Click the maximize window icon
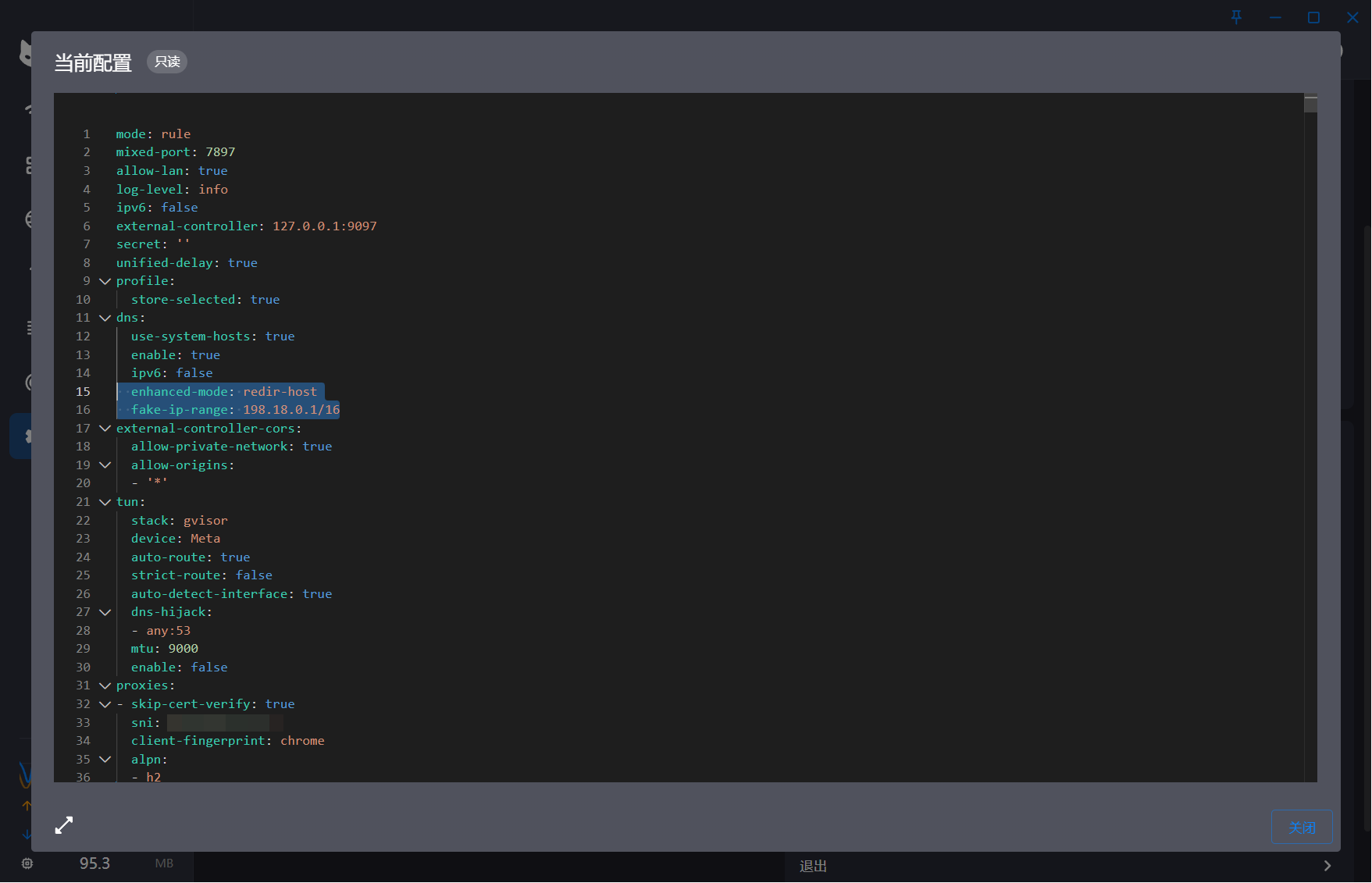The image size is (1372, 883). click(1314, 17)
